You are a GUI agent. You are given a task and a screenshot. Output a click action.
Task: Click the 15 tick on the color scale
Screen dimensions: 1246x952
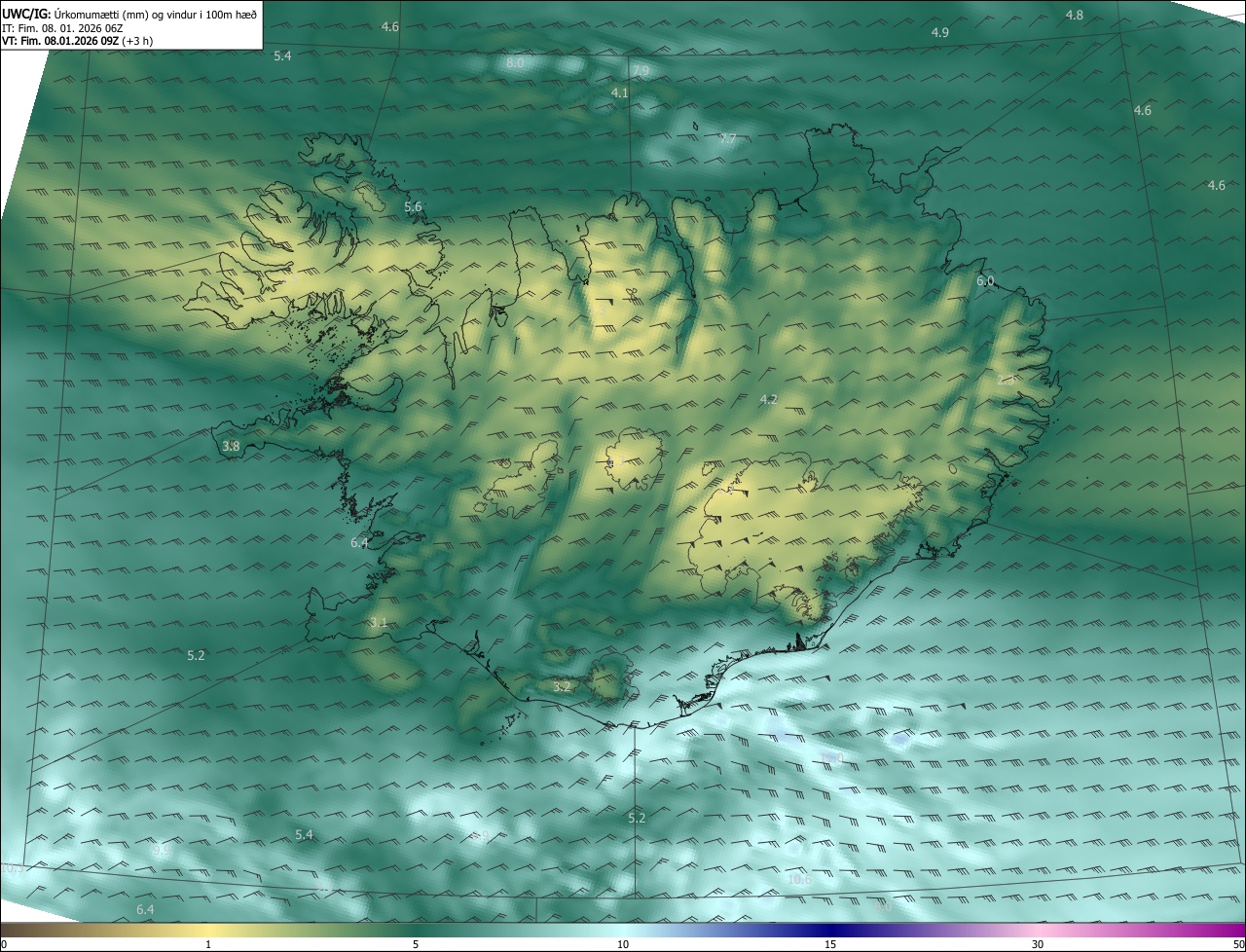[830, 944]
